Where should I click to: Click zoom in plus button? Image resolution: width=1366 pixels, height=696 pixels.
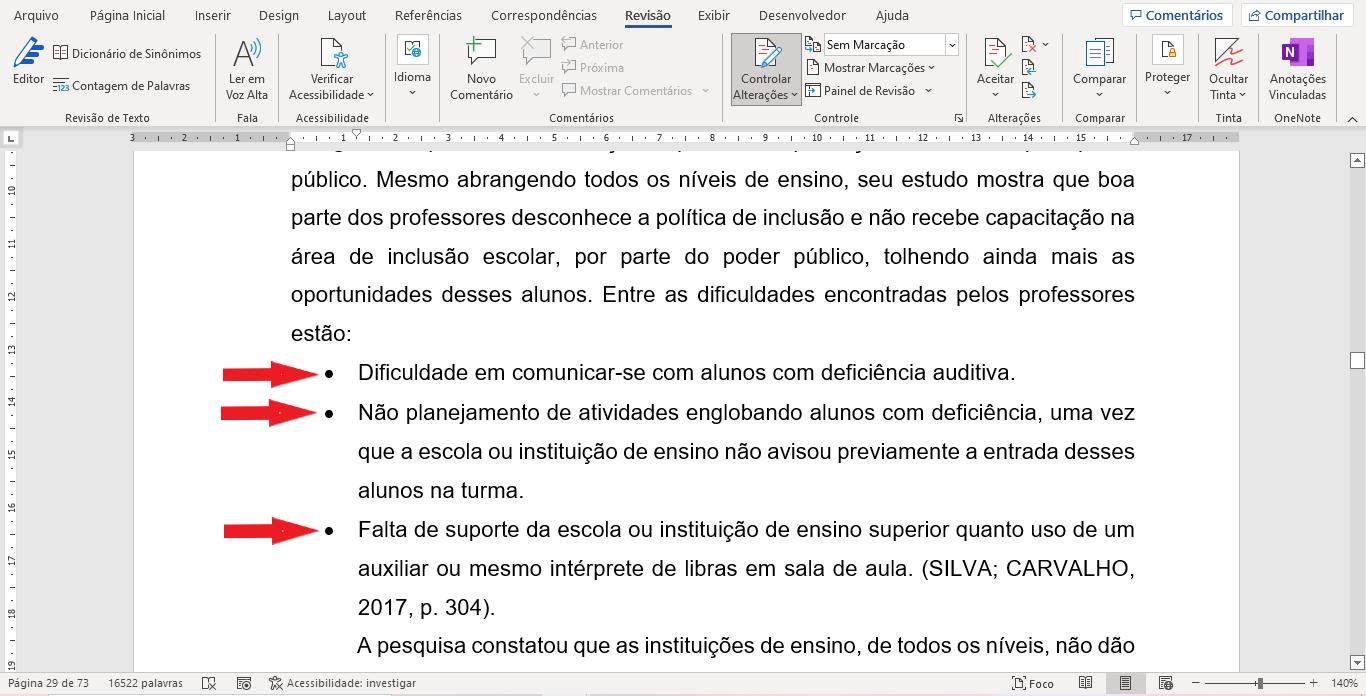[x=1314, y=683]
